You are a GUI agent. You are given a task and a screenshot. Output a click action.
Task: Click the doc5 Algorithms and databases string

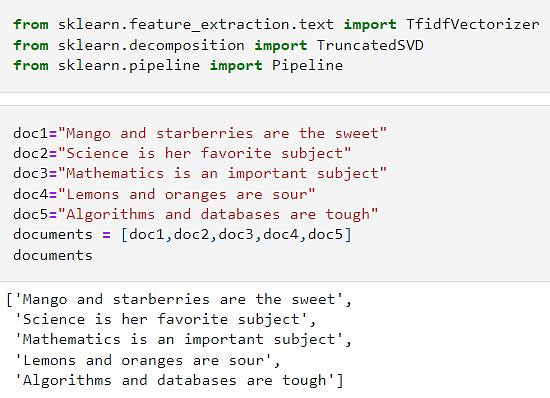(x=218, y=214)
